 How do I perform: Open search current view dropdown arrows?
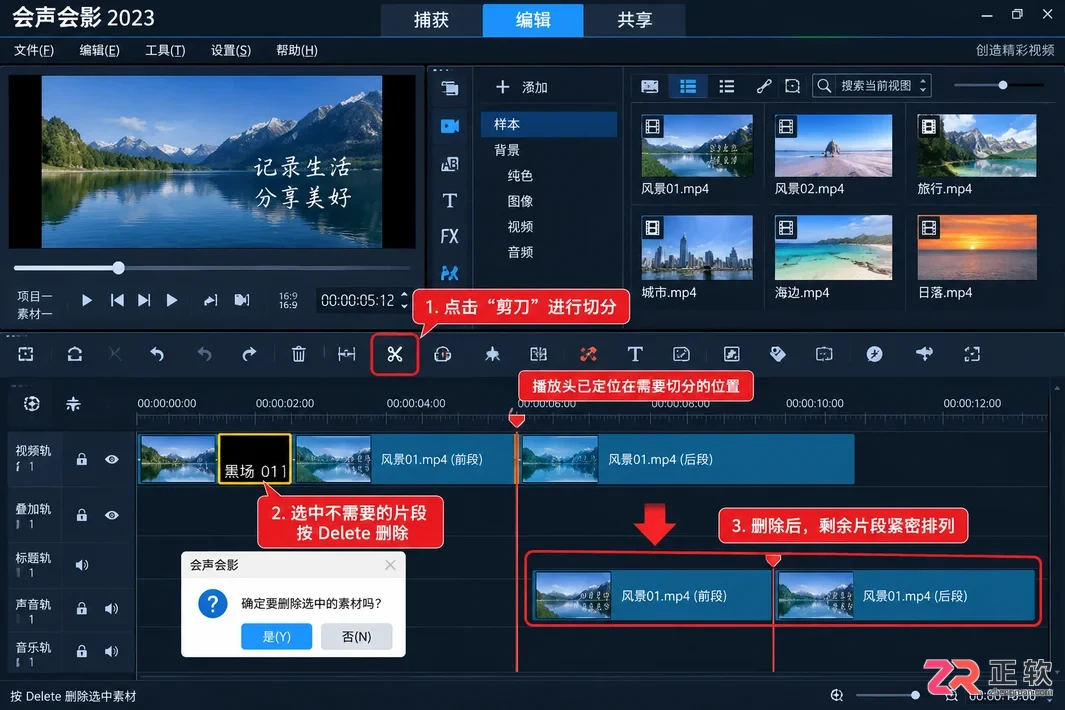click(922, 86)
